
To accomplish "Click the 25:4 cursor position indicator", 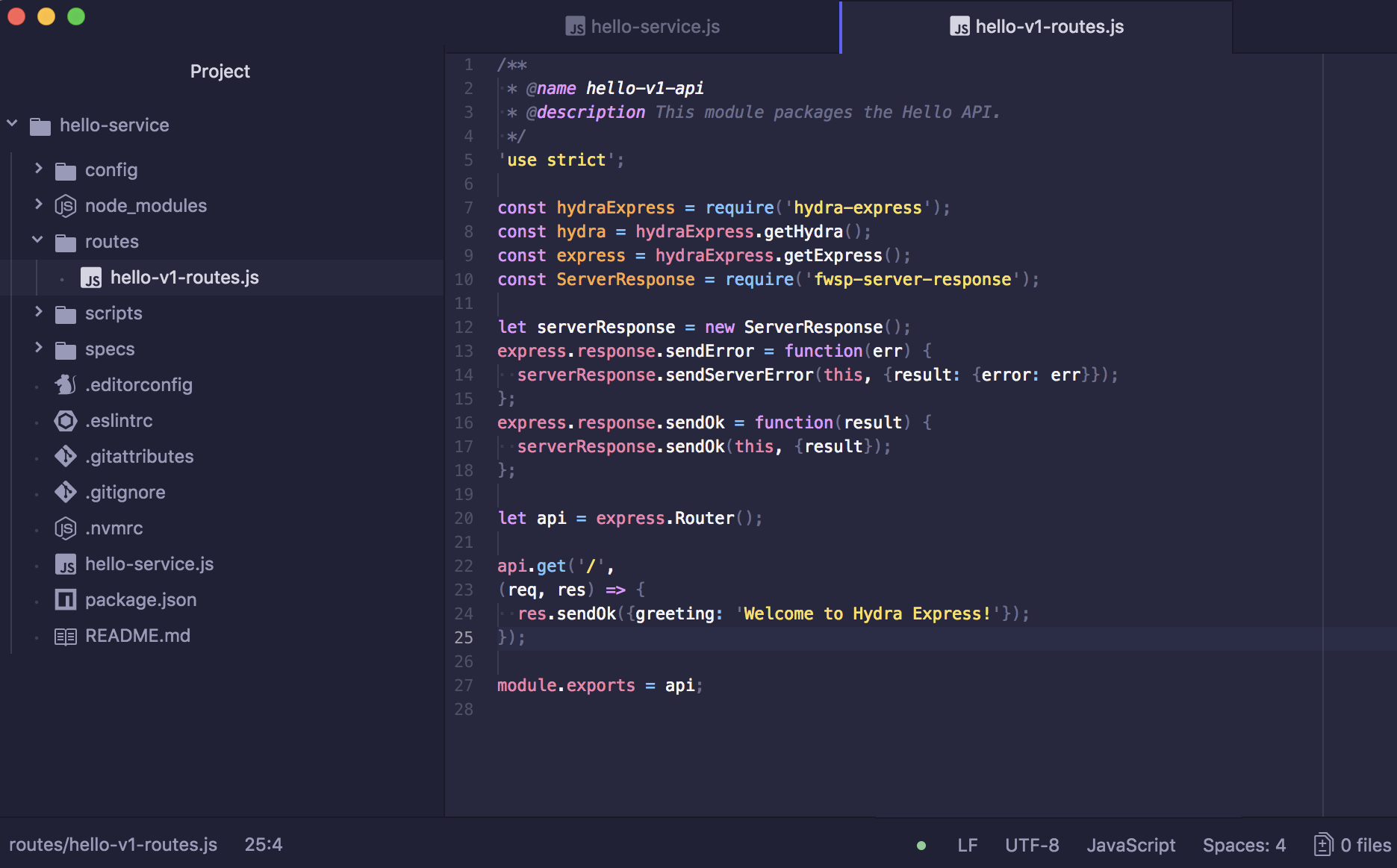I will tap(264, 845).
